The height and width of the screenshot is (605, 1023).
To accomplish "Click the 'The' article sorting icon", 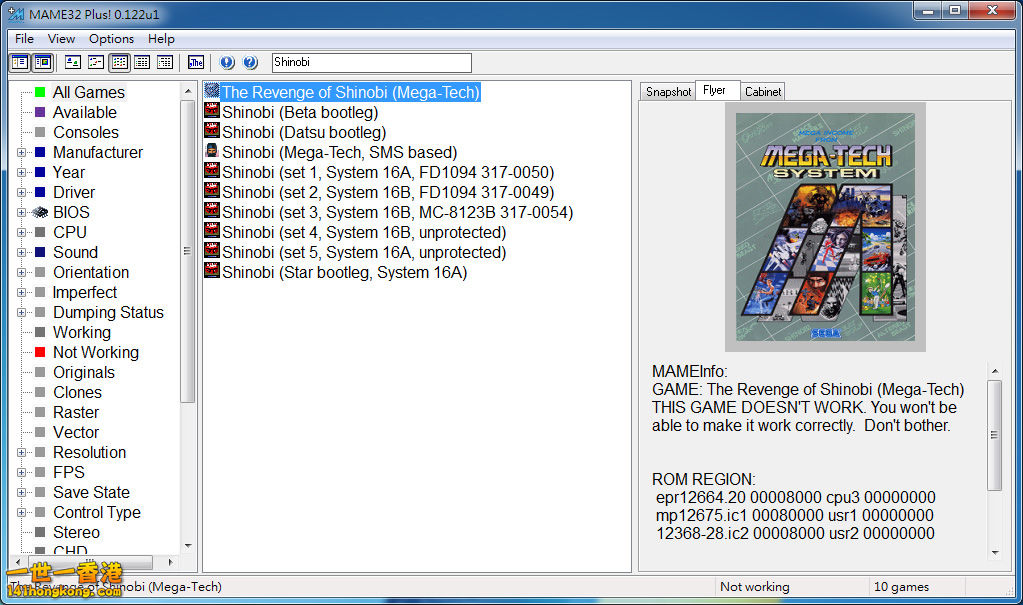I will click(x=196, y=62).
